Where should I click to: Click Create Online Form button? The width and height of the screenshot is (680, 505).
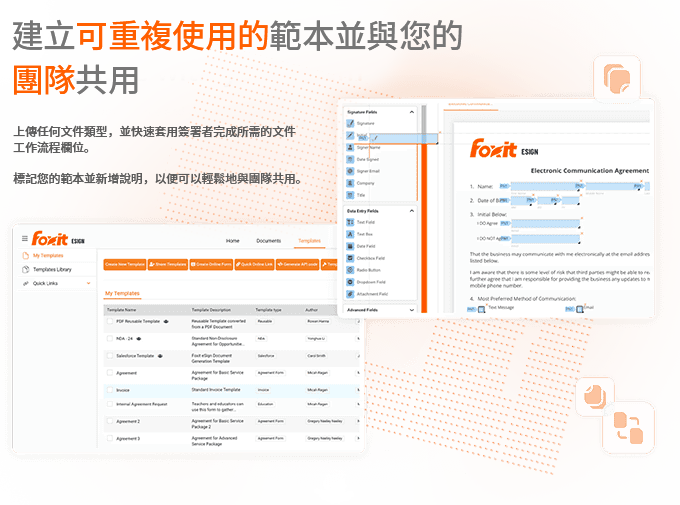[x=211, y=264]
